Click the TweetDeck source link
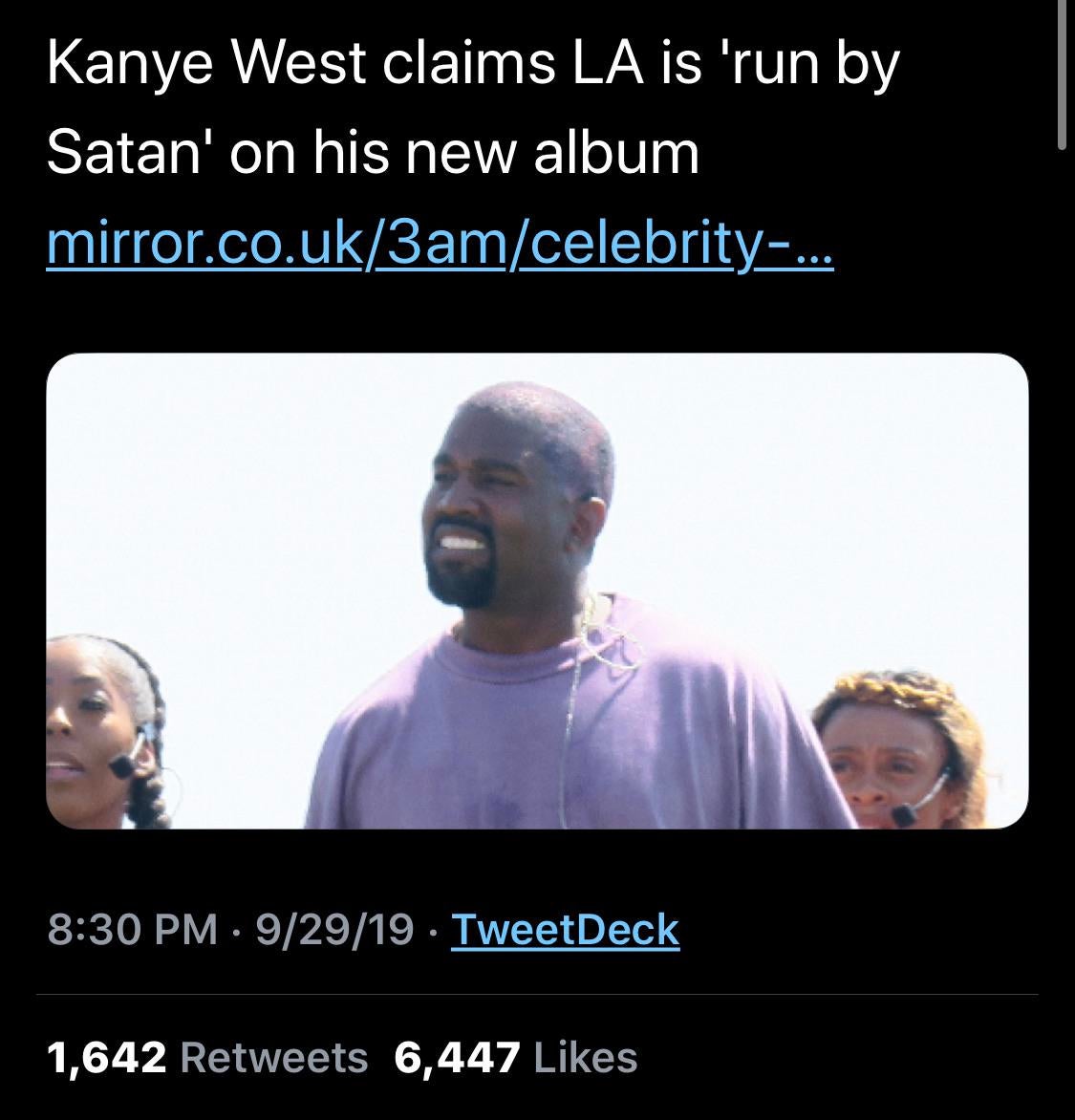The image size is (1075, 1120). click(565, 929)
